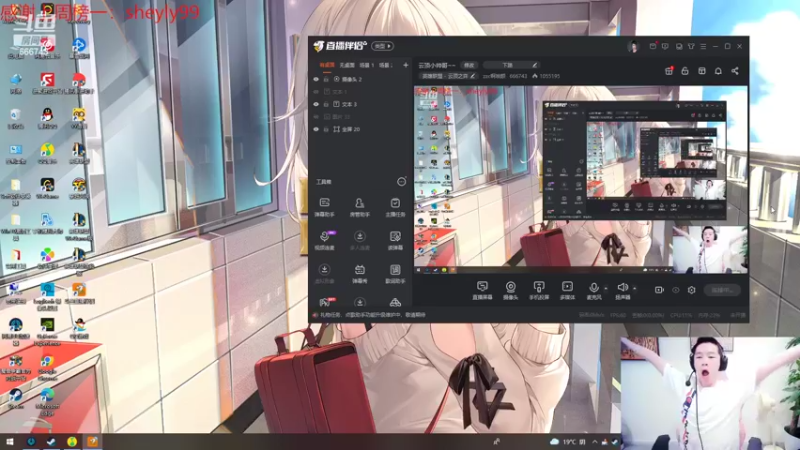Open 弹幕秀 tool in toolbox
Image resolution: width=800 pixels, height=450 pixels.
pyautogui.click(x=359, y=273)
